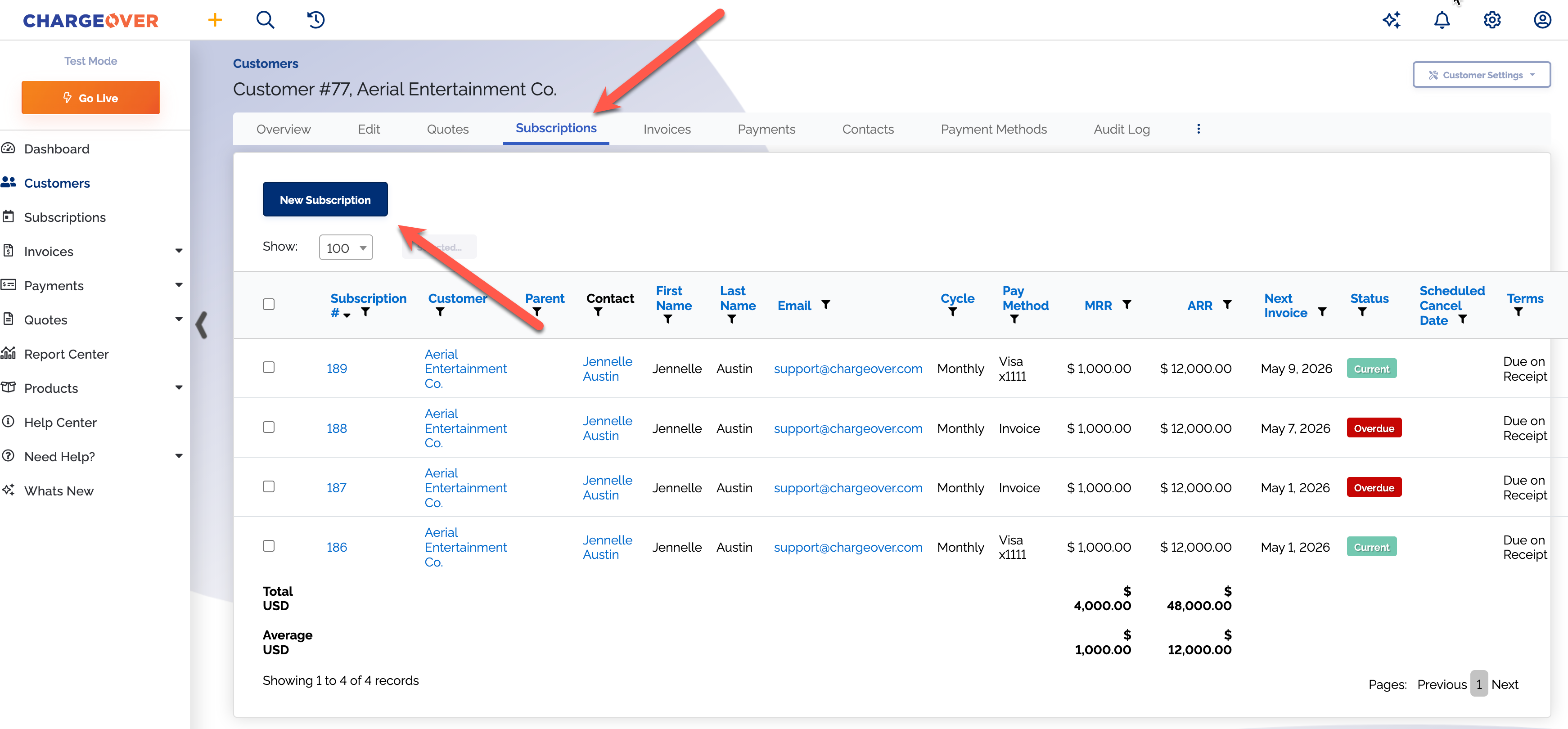Switch to the Payment Methods tab
The height and width of the screenshot is (729, 1568).
(993, 129)
